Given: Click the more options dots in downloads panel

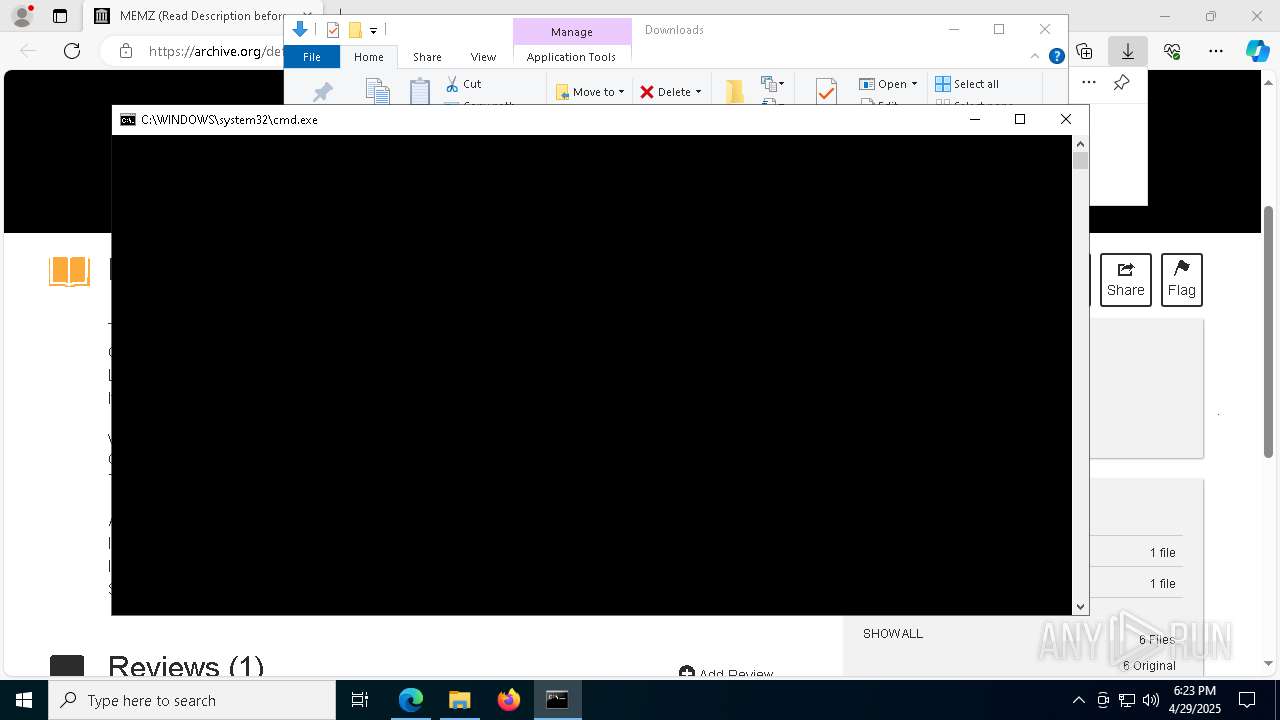Looking at the screenshot, I should 1089,83.
